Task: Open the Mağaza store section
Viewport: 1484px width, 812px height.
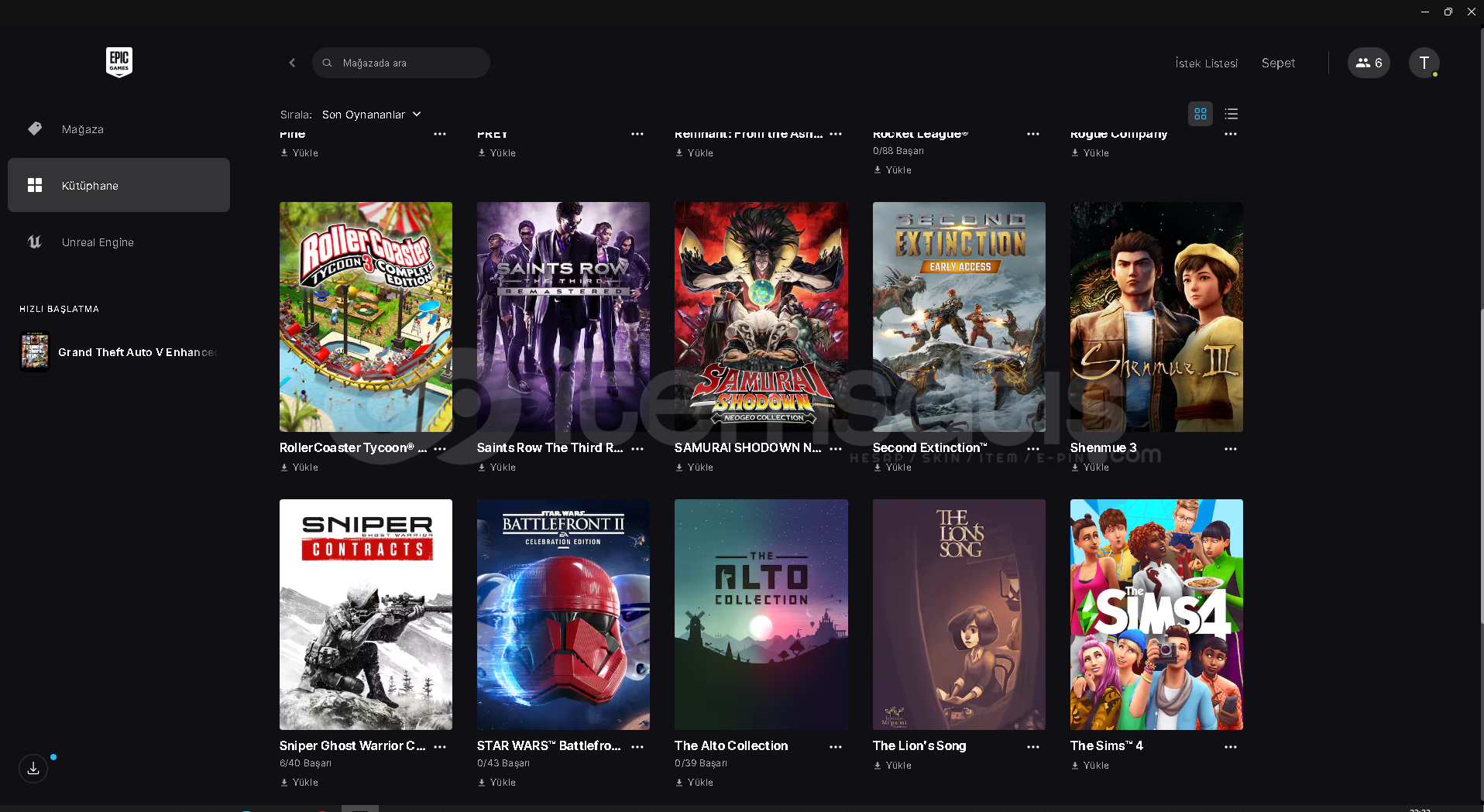Action: (x=119, y=129)
